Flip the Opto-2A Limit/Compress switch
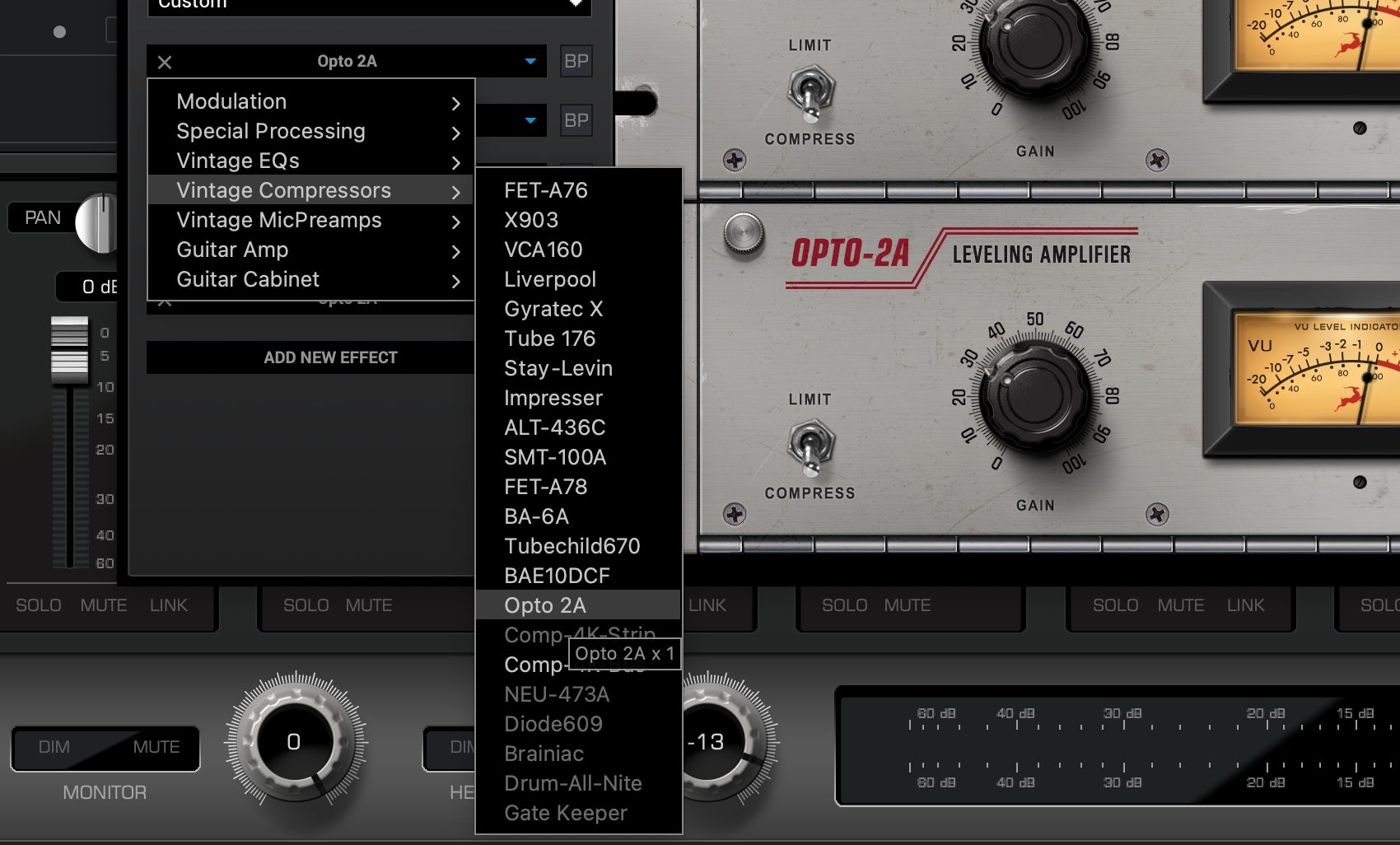This screenshot has width=1400, height=845. 811,446
